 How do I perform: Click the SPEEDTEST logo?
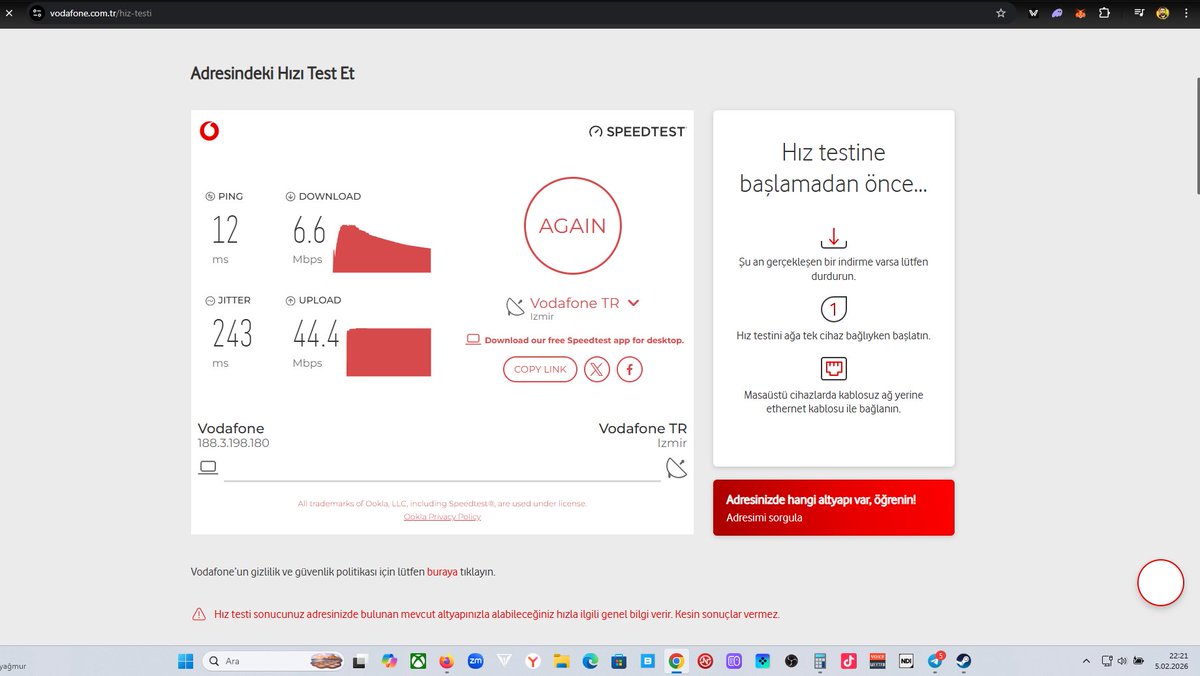coord(637,131)
